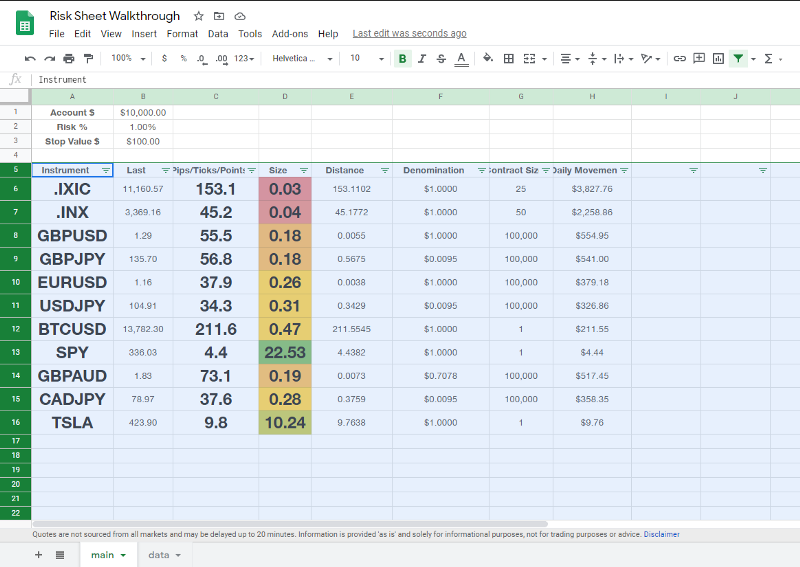Decrease decimal places button

202,59
